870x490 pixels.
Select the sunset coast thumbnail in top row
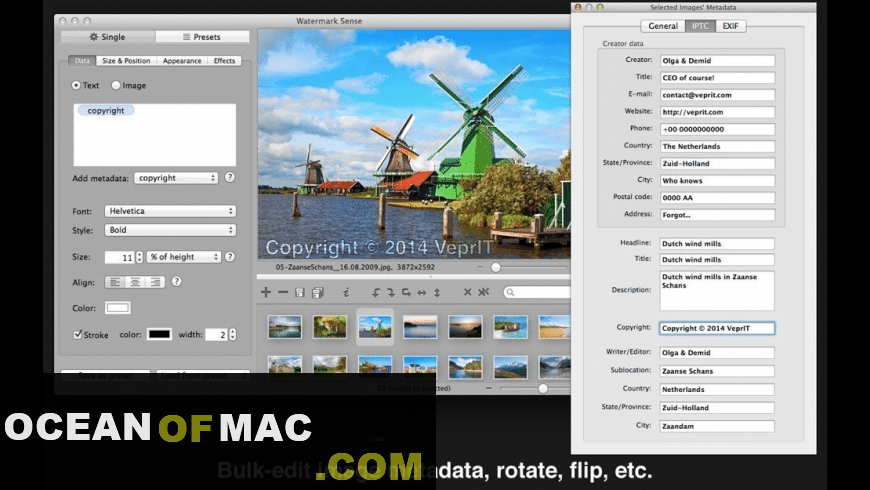tap(465, 327)
